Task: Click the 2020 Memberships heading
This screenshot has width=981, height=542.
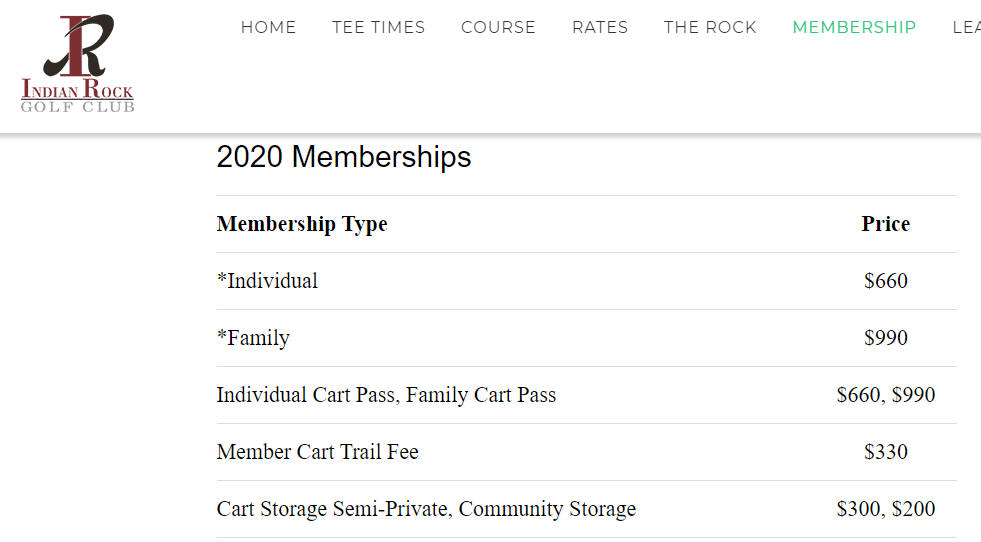Action: (343, 156)
